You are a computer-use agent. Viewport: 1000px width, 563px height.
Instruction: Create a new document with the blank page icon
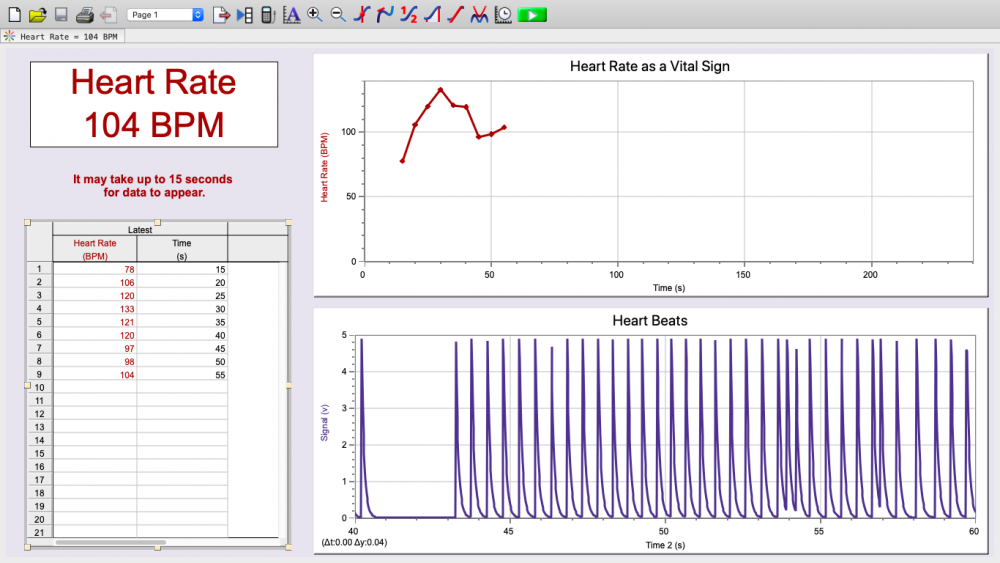14,15
